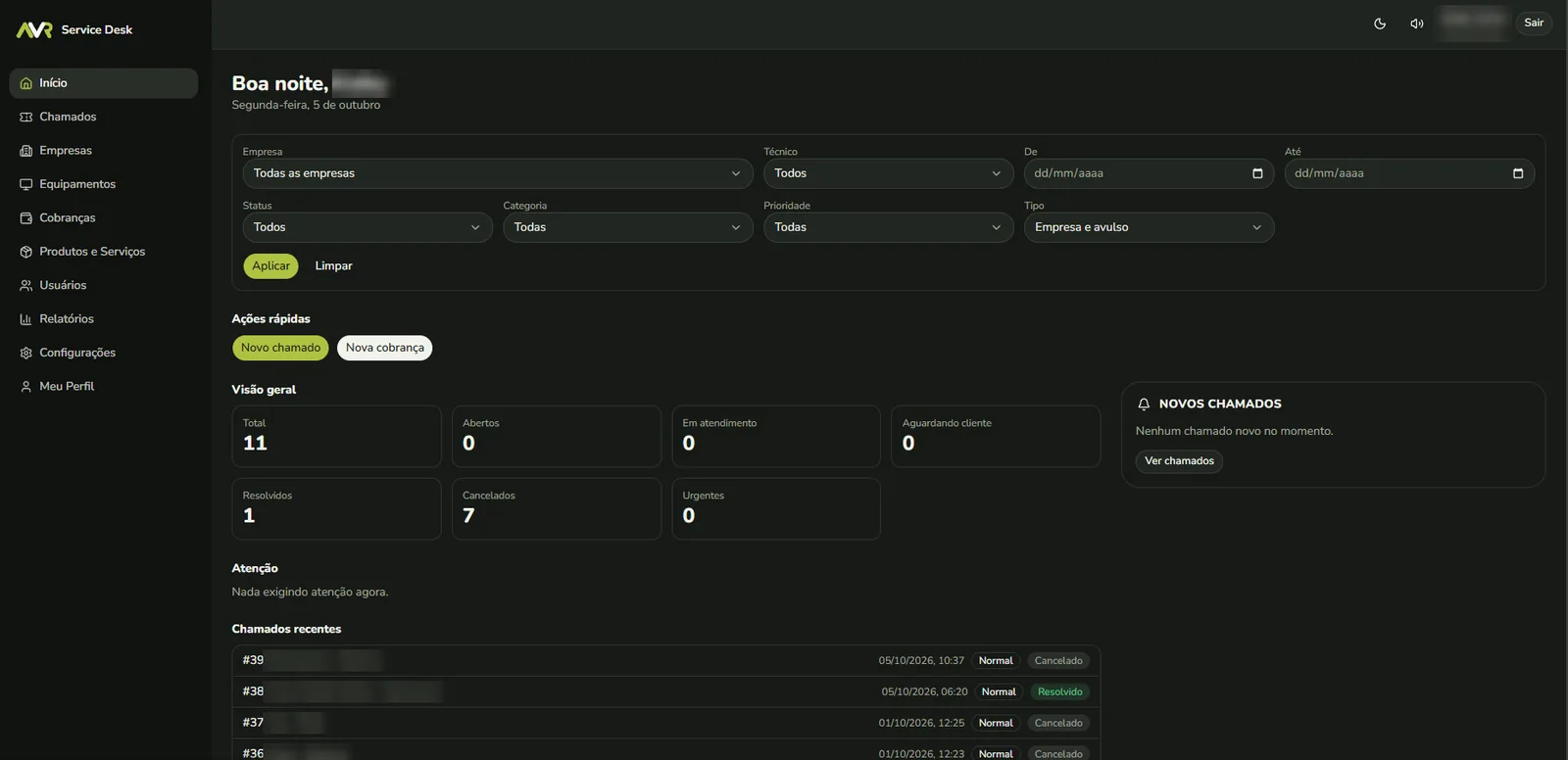Click the Até date input field
The width and height of the screenshot is (1568, 760).
pos(1409,173)
